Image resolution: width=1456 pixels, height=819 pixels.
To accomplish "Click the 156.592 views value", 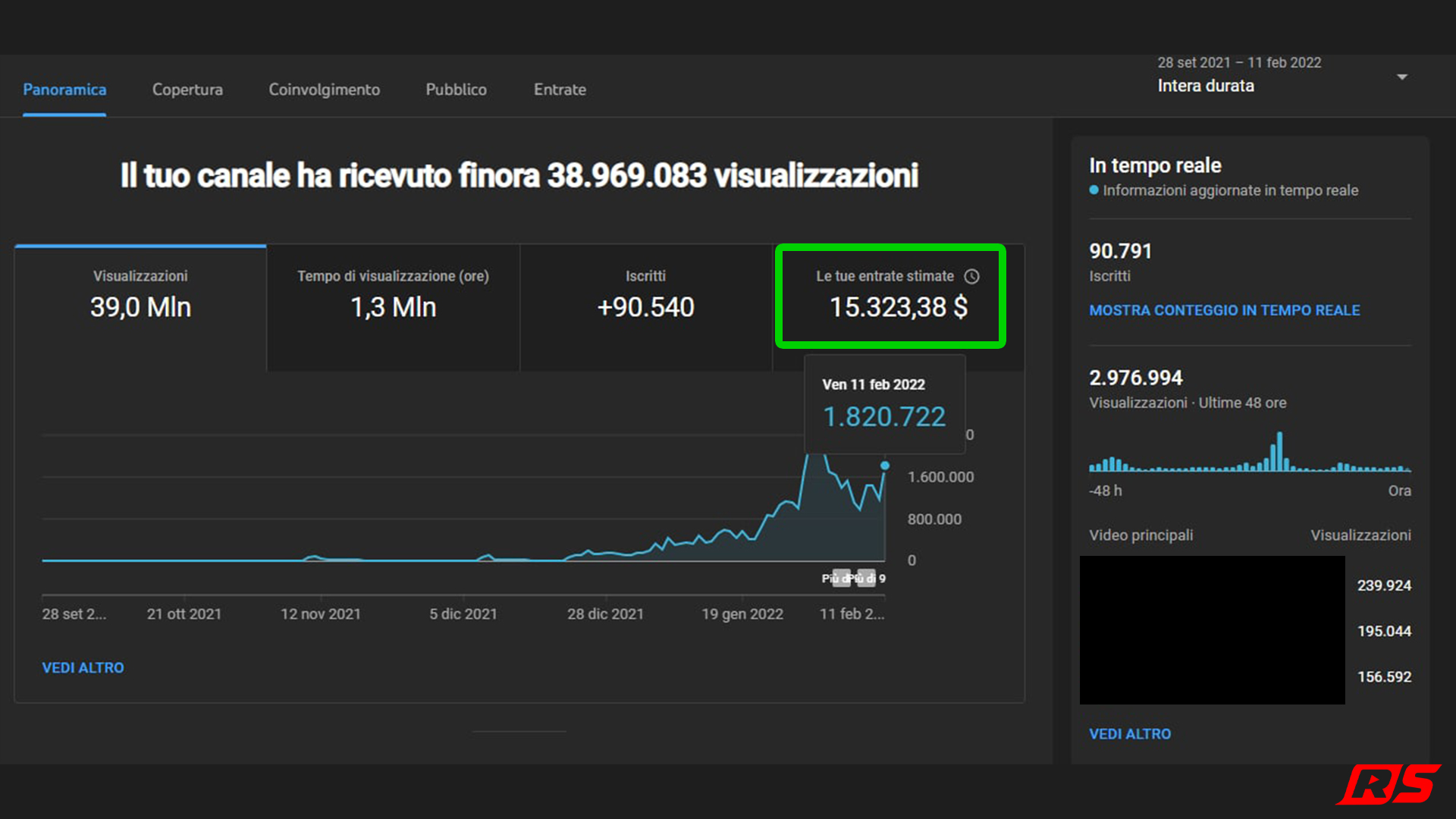I will pos(1384,676).
